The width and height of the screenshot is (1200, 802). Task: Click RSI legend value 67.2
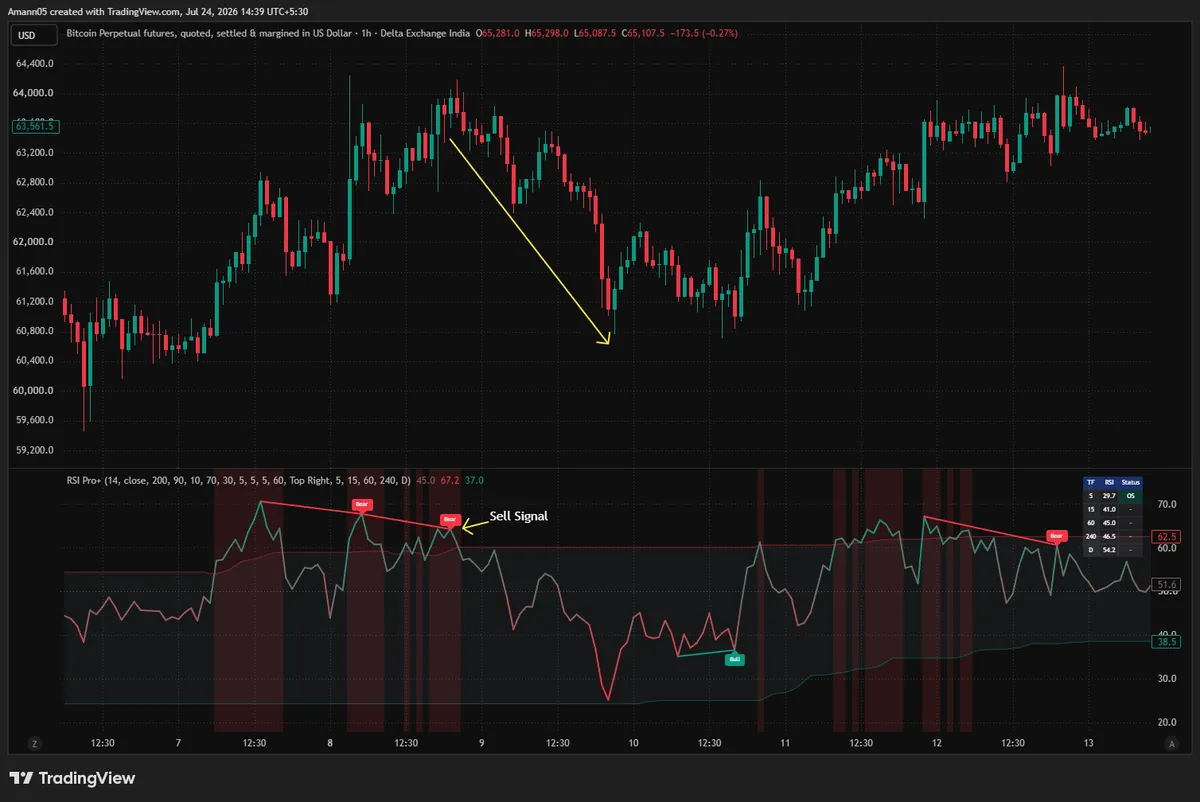(451, 480)
